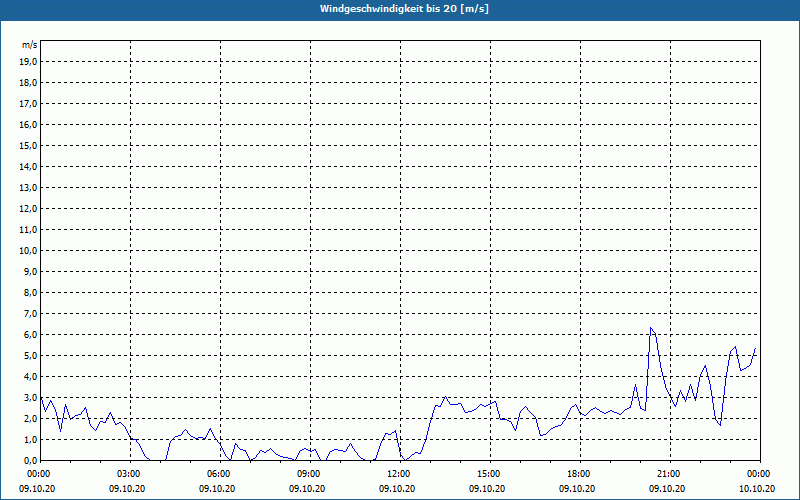Select the 6,0 axis value

click(x=30, y=335)
